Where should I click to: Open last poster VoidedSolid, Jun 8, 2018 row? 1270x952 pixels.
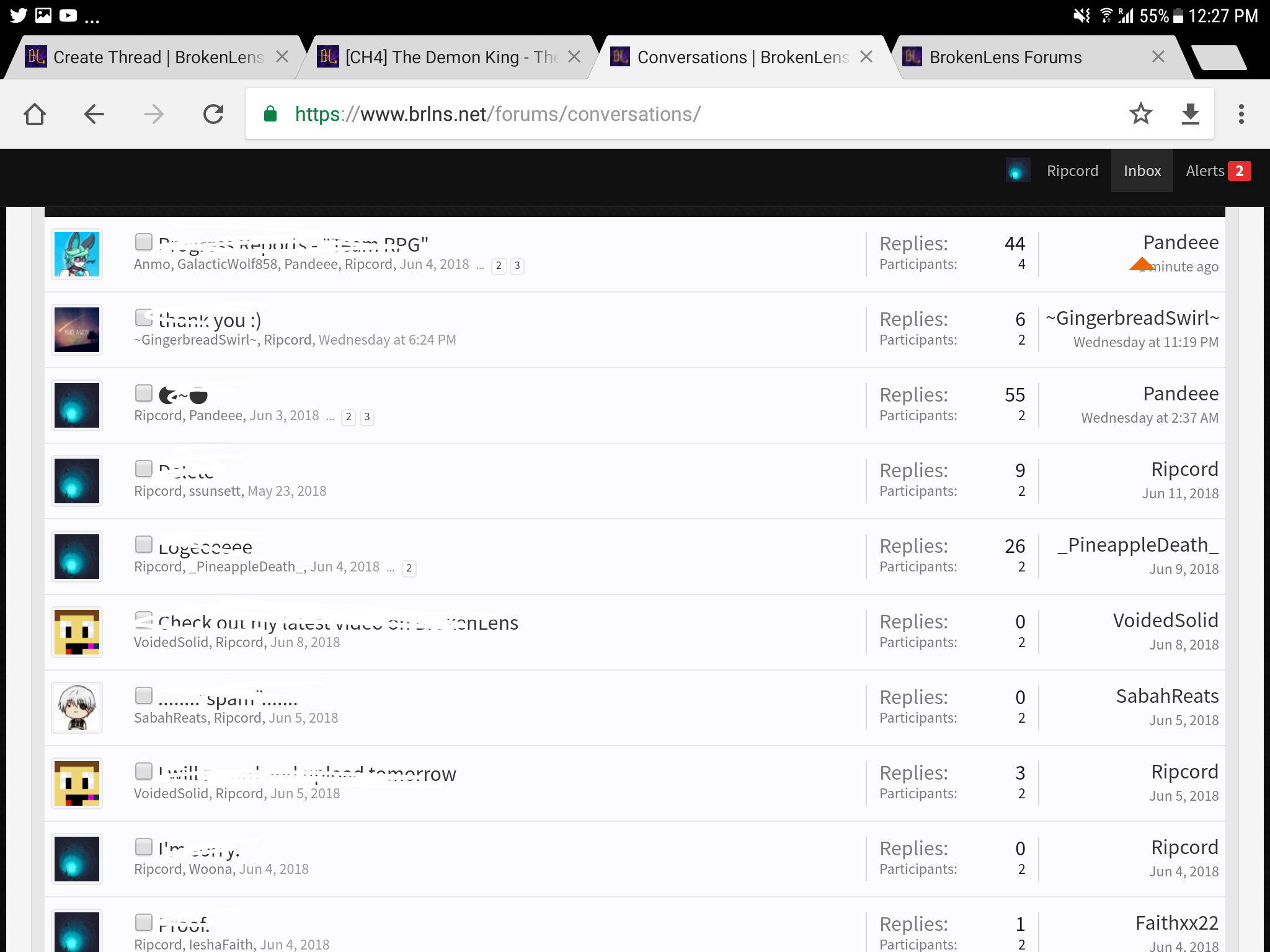click(1166, 620)
